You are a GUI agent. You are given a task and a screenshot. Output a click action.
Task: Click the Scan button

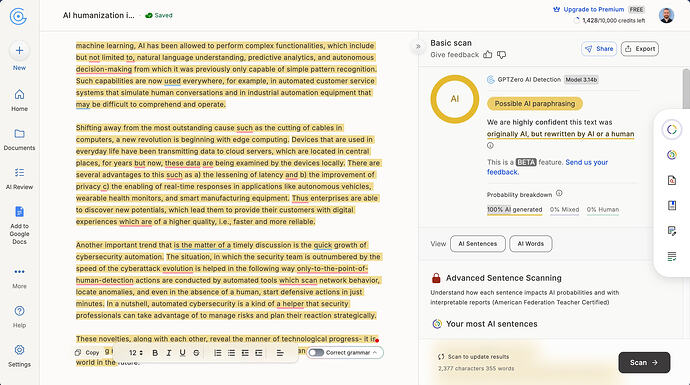click(x=644, y=363)
